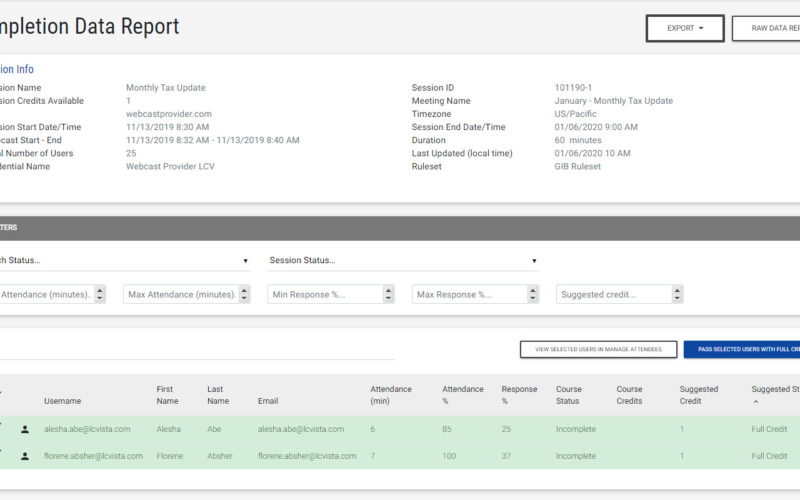Click username alesha.abe@lcvista.com
Viewport: 800px width, 500px height.
tap(87, 429)
